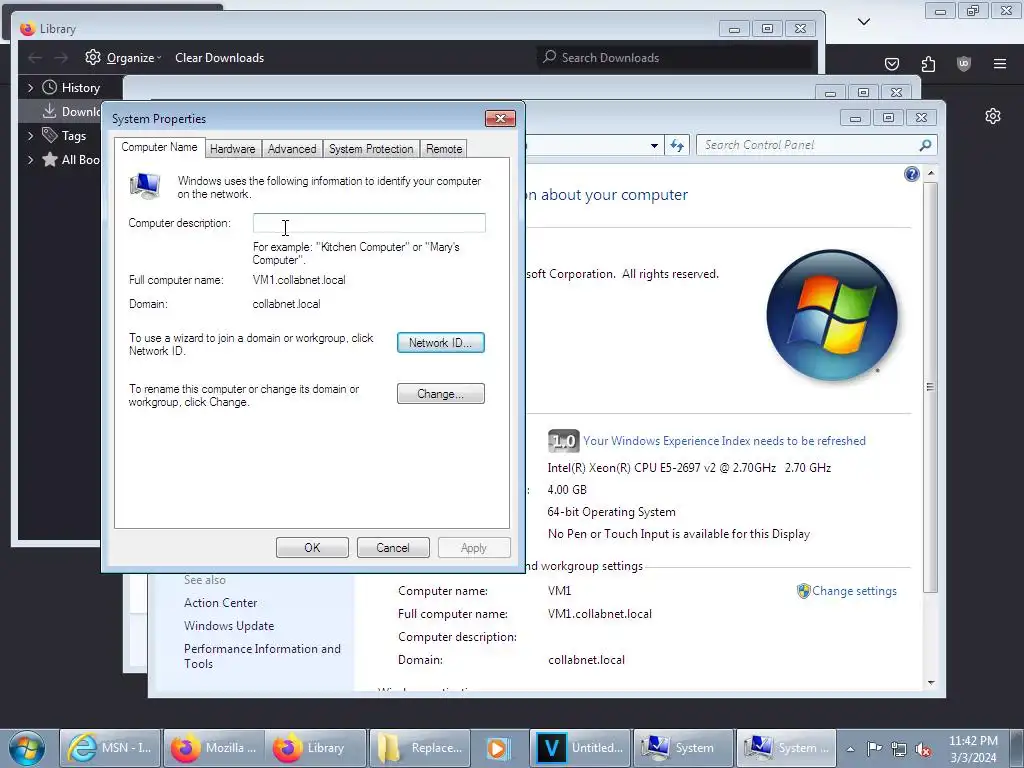Image resolution: width=1024 pixels, height=768 pixels.
Task: Click the Network ID... button
Action: pos(441,343)
